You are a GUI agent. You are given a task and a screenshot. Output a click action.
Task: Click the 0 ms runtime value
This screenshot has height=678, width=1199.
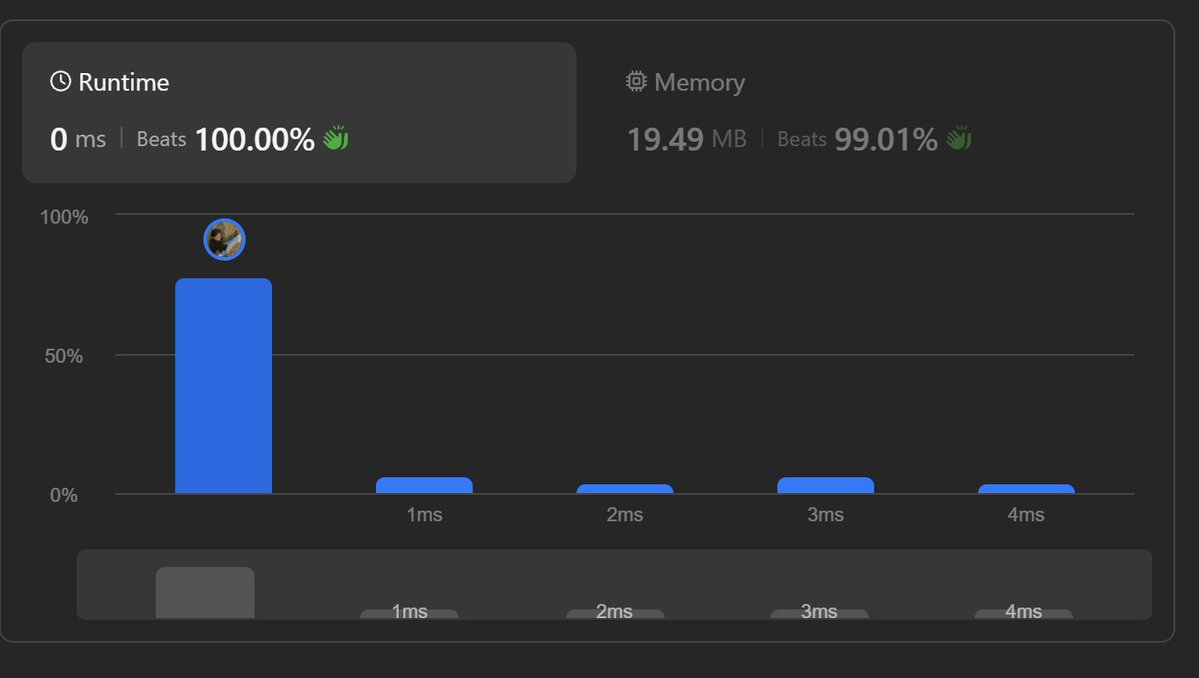point(78,139)
